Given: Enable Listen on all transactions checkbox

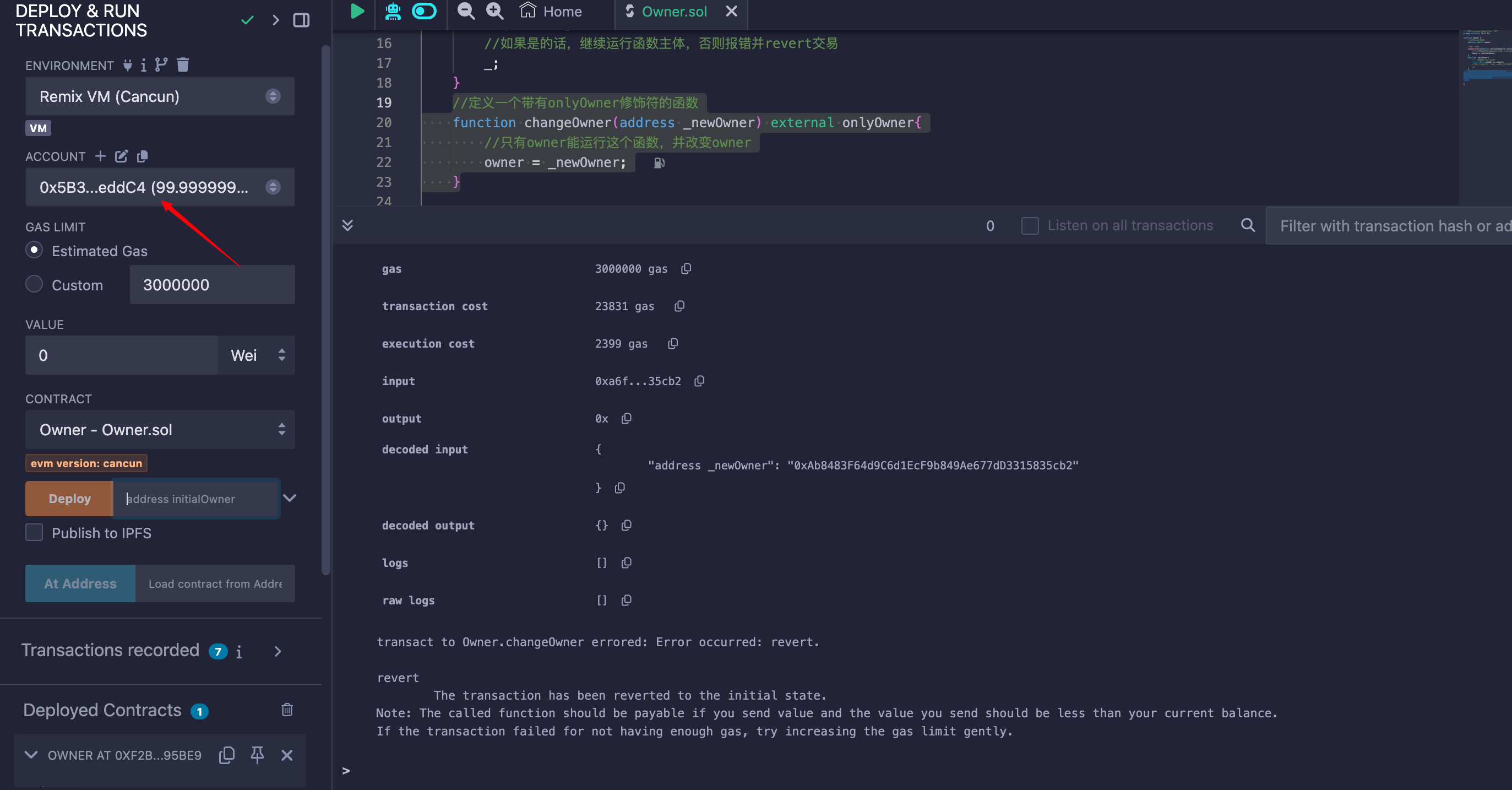Looking at the screenshot, I should pyautogui.click(x=1030, y=225).
